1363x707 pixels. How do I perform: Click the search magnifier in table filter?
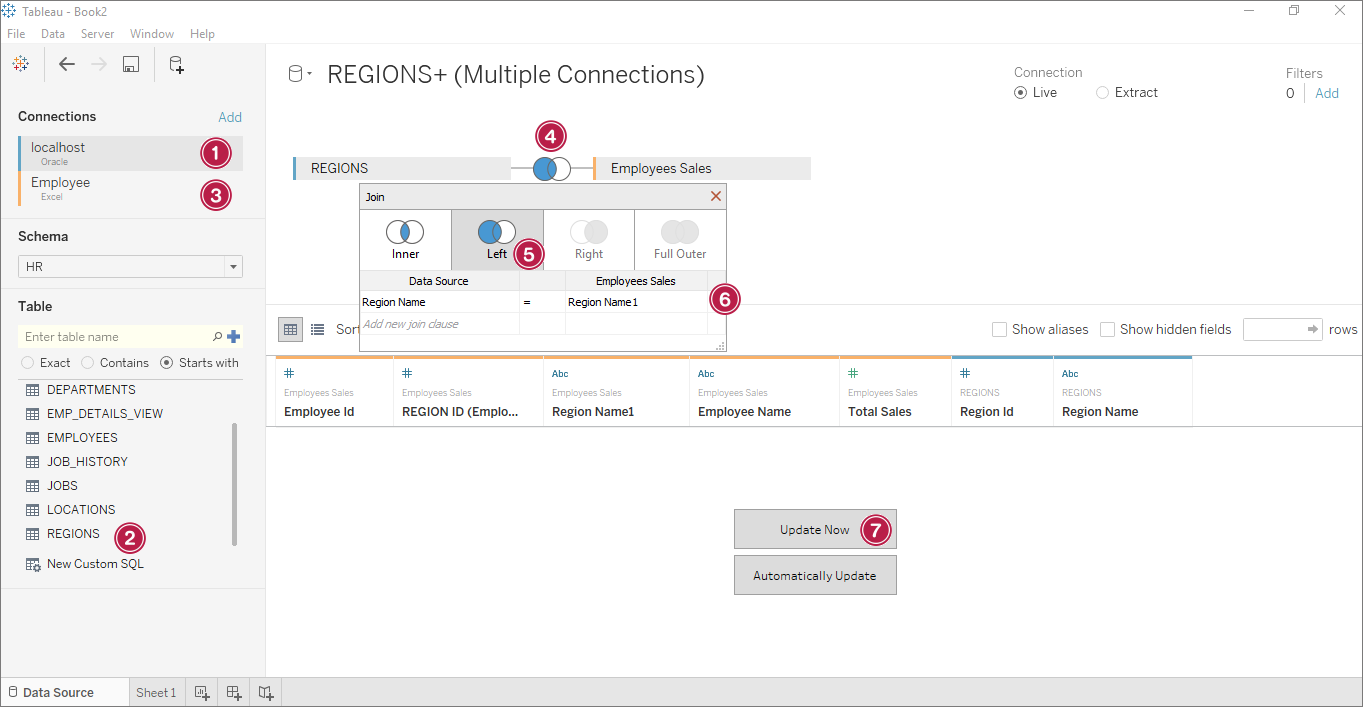[x=218, y=337]
